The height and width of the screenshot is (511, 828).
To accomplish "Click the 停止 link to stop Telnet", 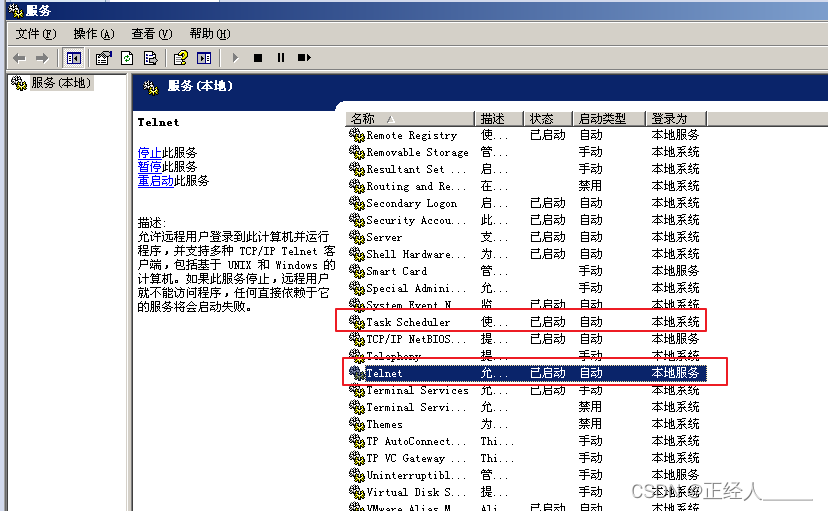I will (149, 153).
